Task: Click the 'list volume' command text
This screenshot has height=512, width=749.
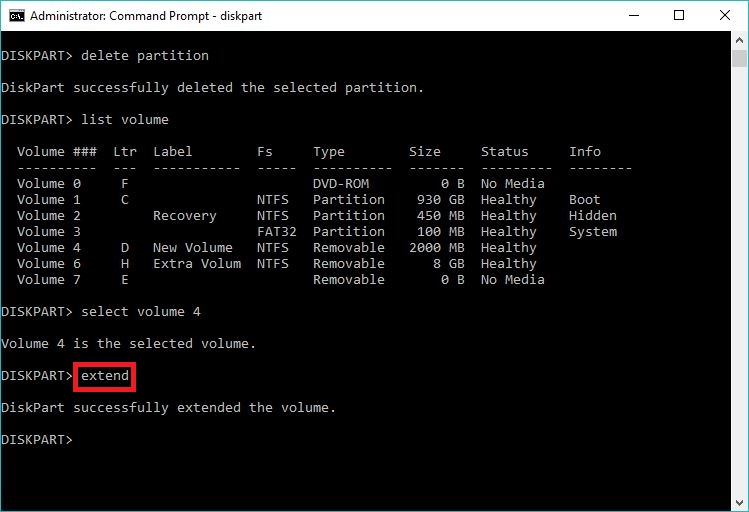Action: (x=125, y=119)
